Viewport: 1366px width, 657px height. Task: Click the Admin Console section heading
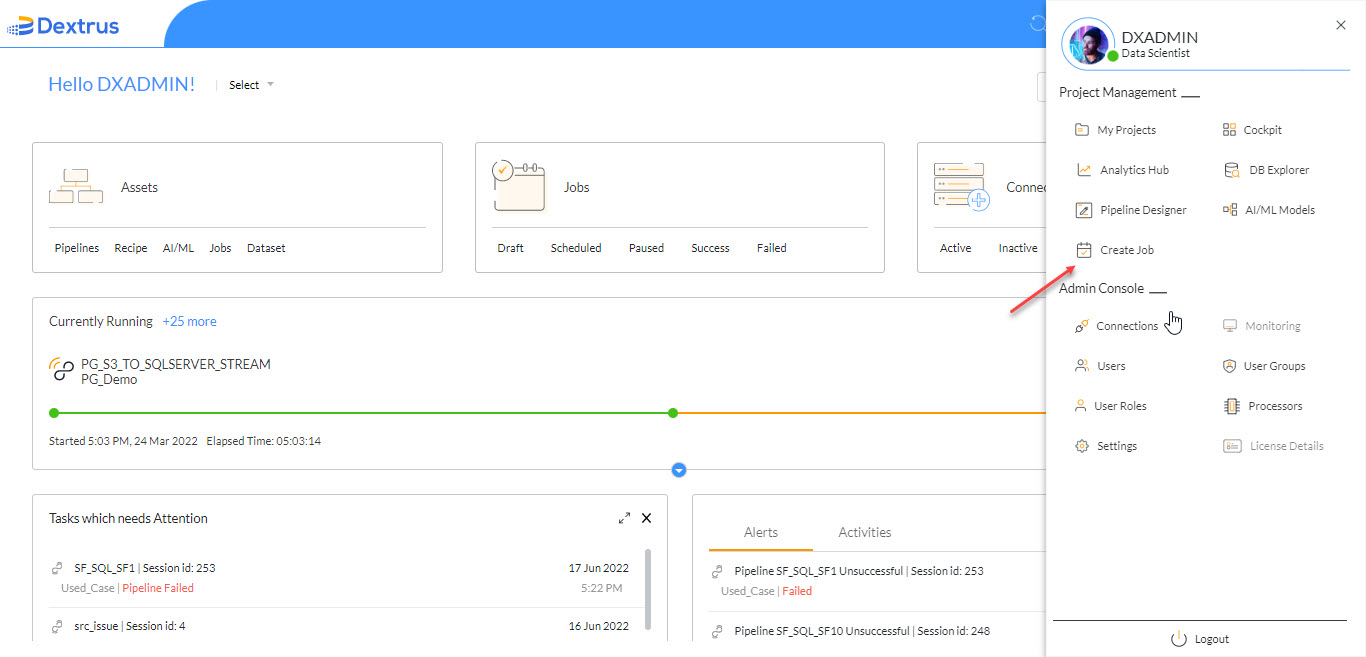click(1101, 288)
